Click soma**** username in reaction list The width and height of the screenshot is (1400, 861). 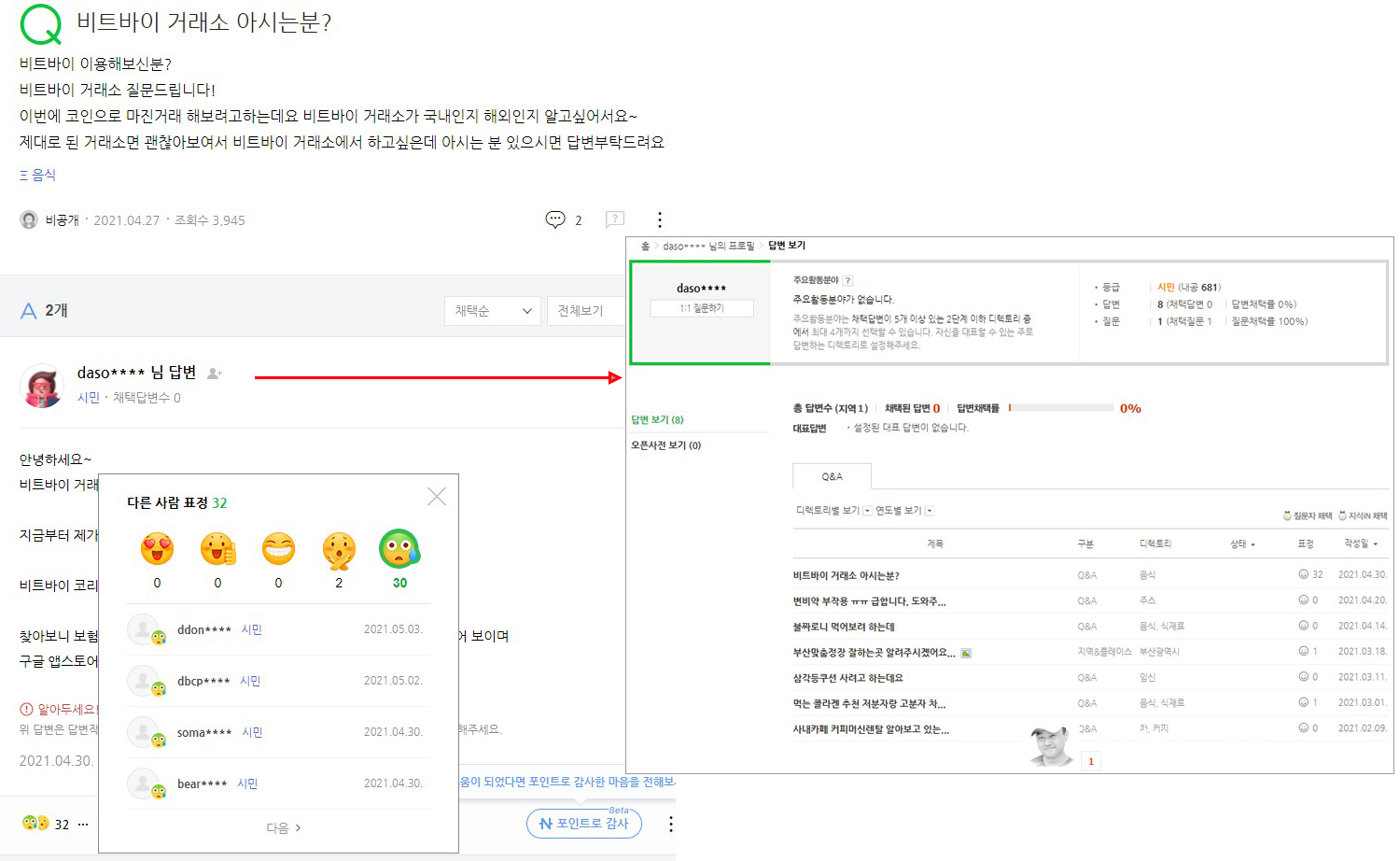coord(204,733)
